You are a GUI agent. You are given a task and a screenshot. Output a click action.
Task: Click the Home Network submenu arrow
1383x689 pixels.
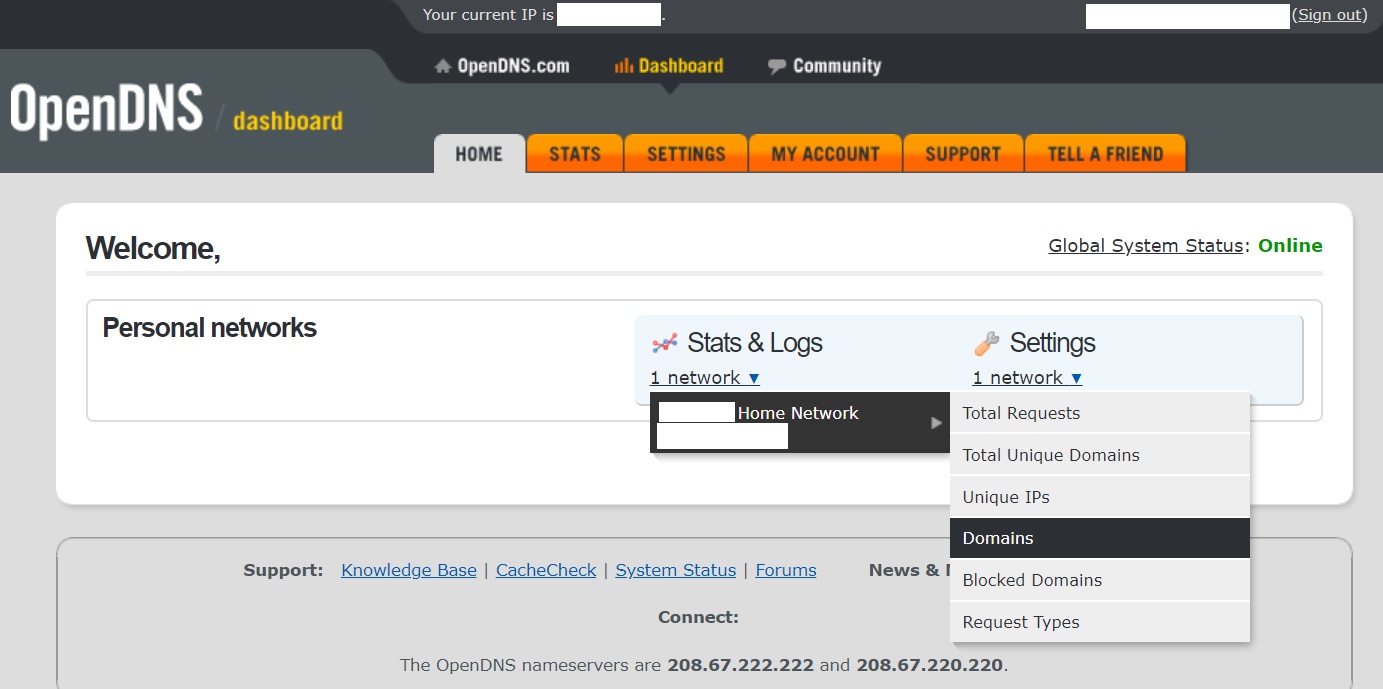(x=937, y=423)
